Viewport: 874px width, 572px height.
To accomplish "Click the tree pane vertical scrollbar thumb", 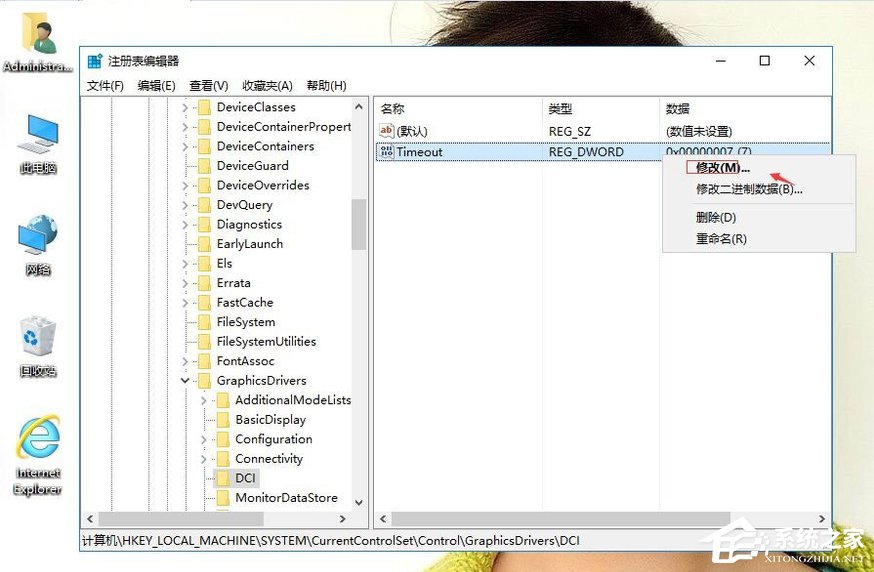I will click(358, 224).
